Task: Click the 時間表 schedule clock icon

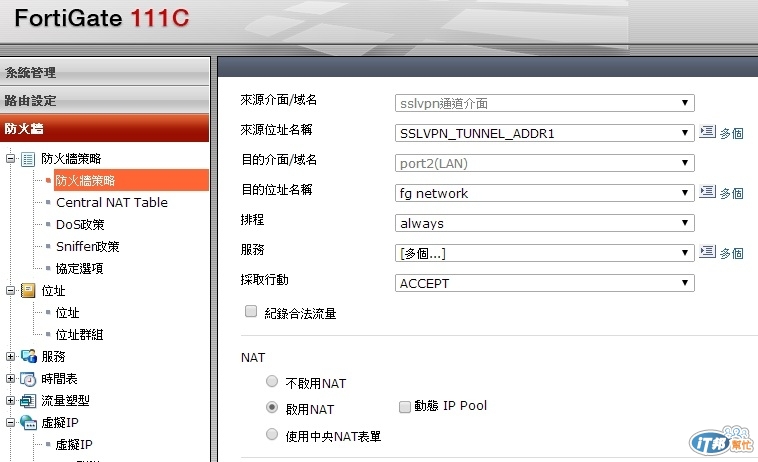Action: point(28,379)
